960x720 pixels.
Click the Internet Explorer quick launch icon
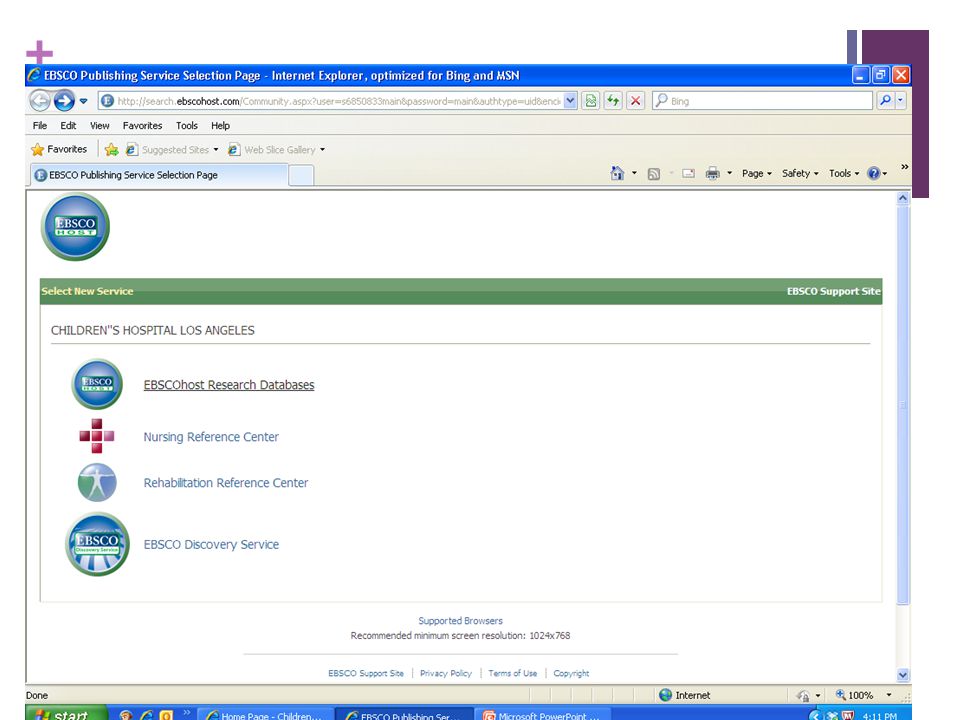tap(146, 715)
